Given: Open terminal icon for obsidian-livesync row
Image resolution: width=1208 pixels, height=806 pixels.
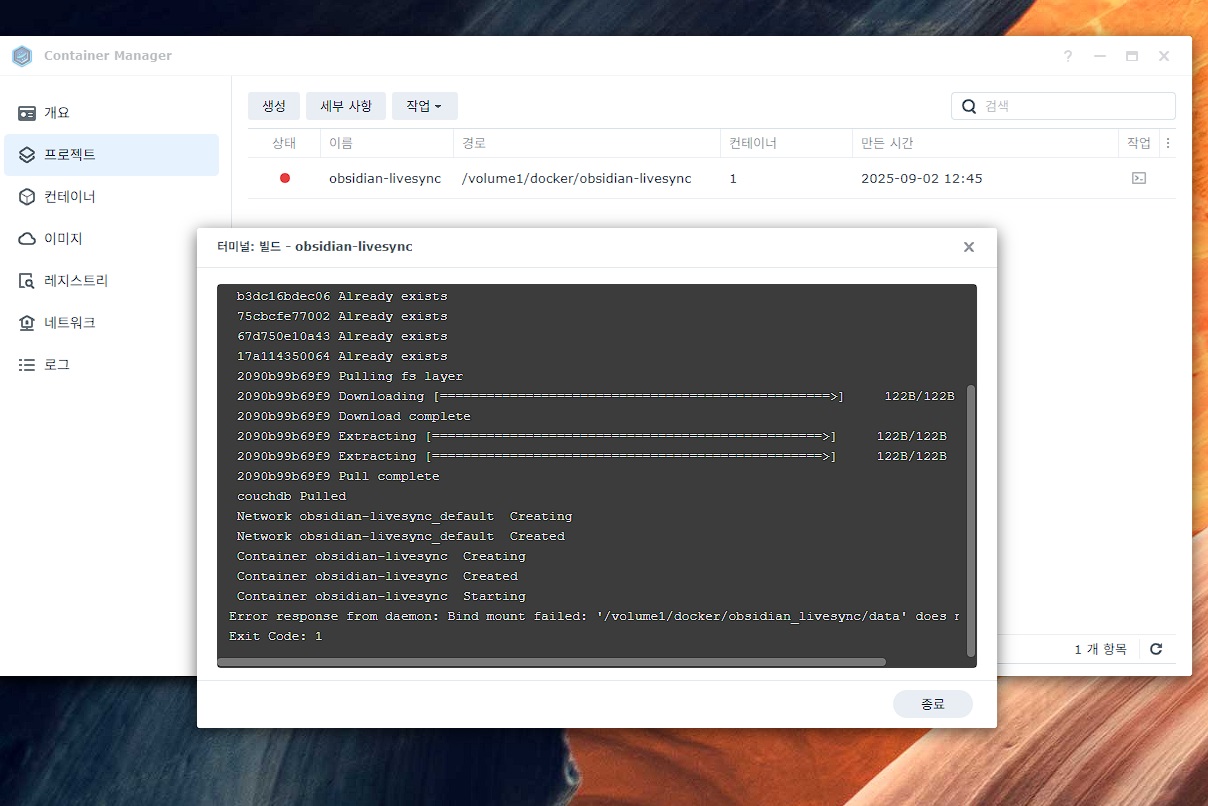Looking at the screenshot, I should tap(1138, 178).
